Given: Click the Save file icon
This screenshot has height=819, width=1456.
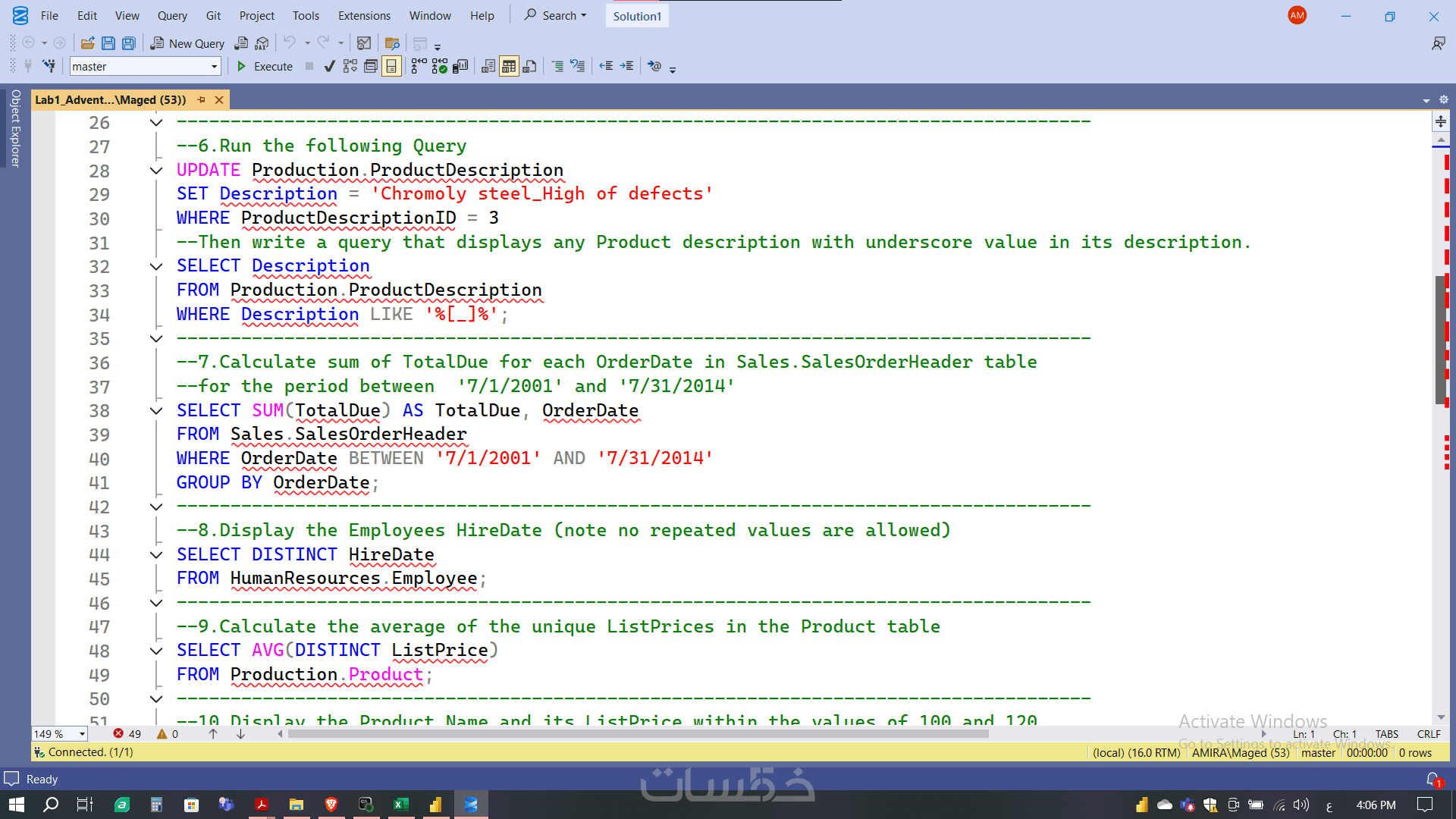Looking at the screenshot, I should click(x=108, y=43).
